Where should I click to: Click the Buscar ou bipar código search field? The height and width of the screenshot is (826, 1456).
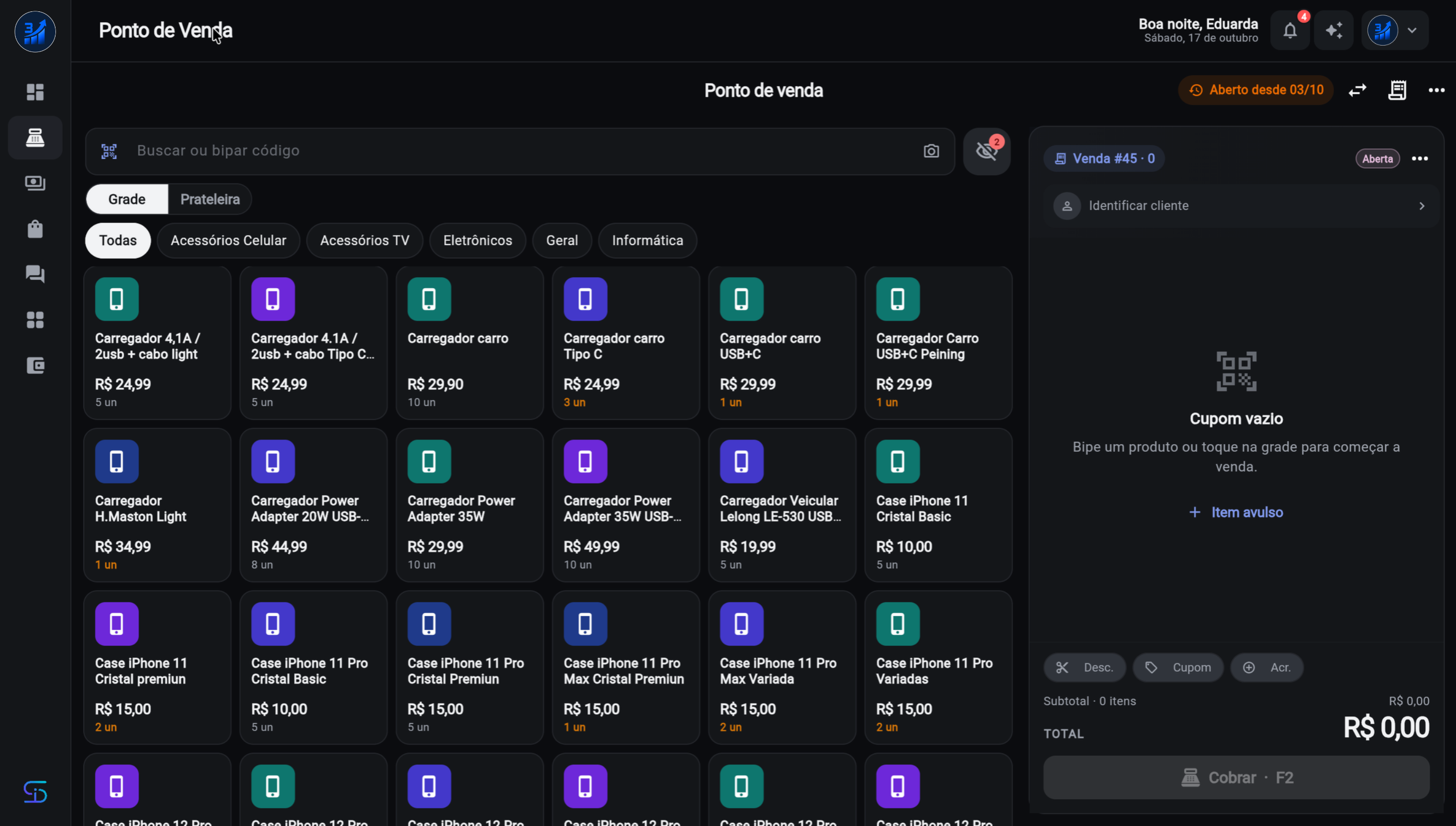[x=520, y=151]
